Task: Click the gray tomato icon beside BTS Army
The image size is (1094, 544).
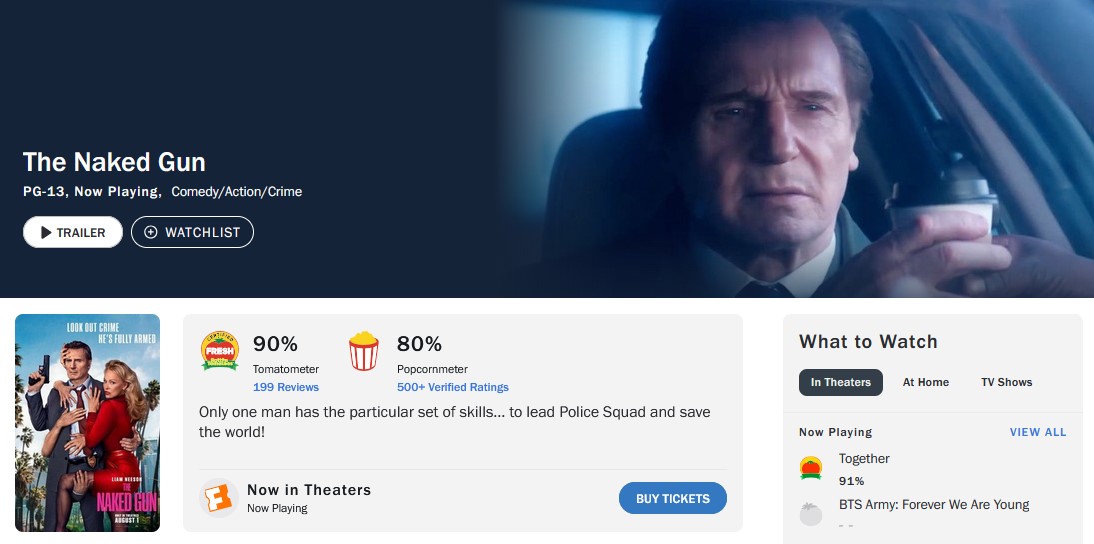Action: [811, 513]
